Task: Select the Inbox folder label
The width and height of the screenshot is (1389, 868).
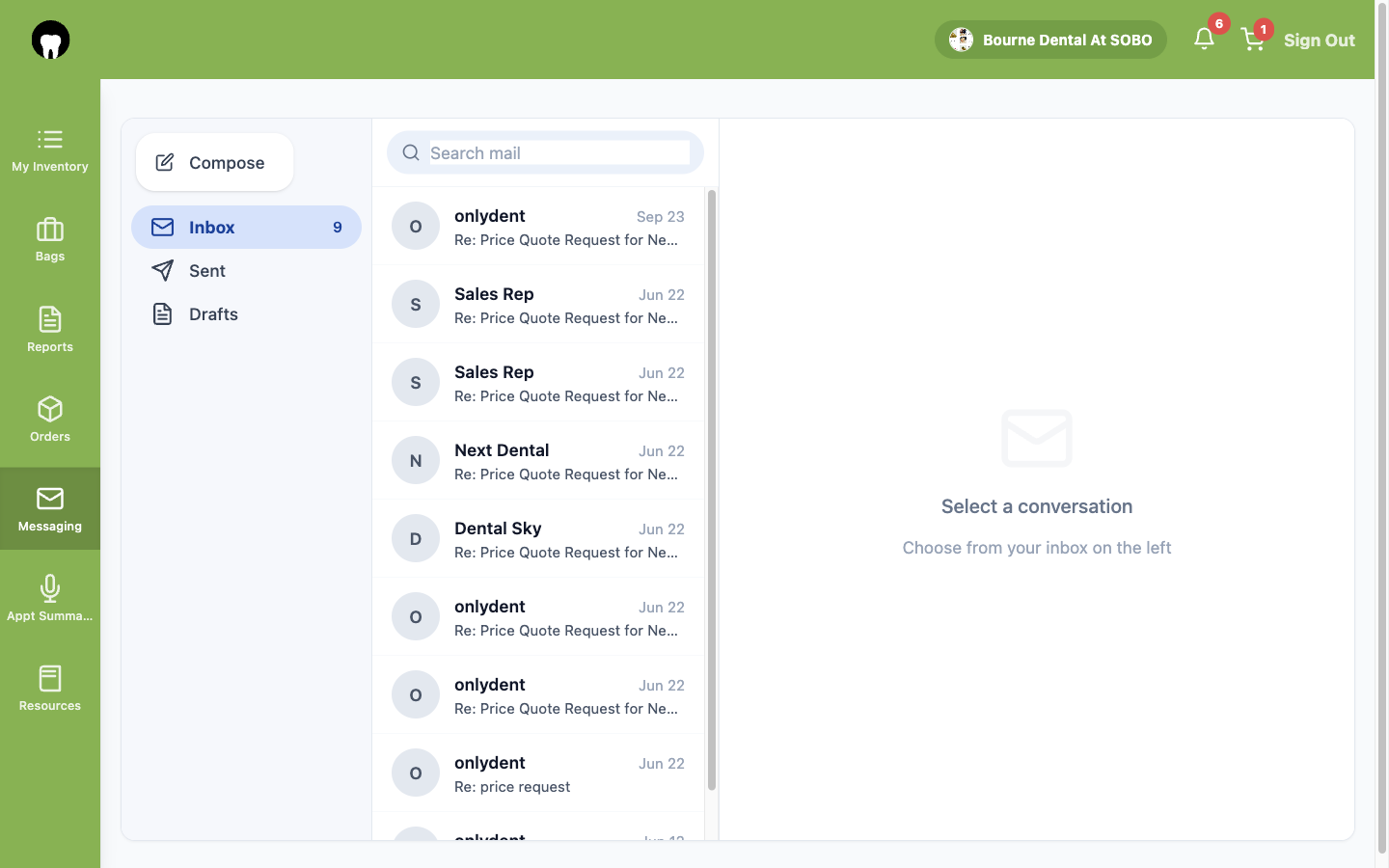Action: coord(212,228)
